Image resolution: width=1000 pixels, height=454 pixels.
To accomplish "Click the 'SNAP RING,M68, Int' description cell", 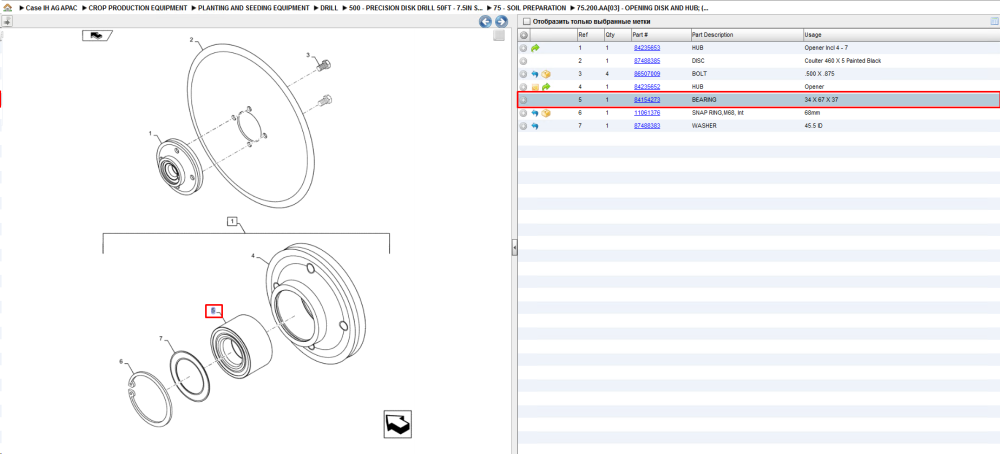I will tap(716, 113).
